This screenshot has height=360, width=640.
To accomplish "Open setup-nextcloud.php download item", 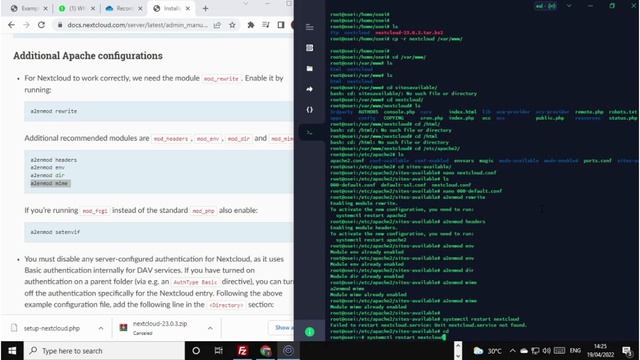I will pyautogui.click(x=51, y=328).
